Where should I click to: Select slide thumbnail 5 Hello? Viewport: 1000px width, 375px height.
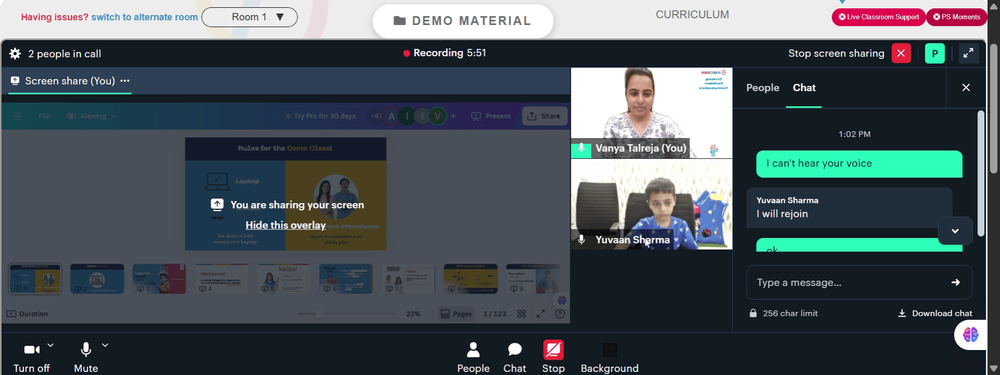point(284,279)
